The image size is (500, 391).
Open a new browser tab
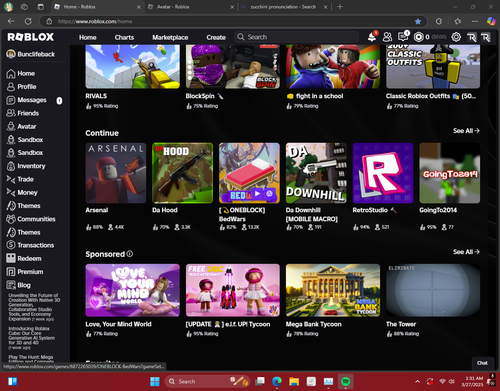[x=340, y=7]
